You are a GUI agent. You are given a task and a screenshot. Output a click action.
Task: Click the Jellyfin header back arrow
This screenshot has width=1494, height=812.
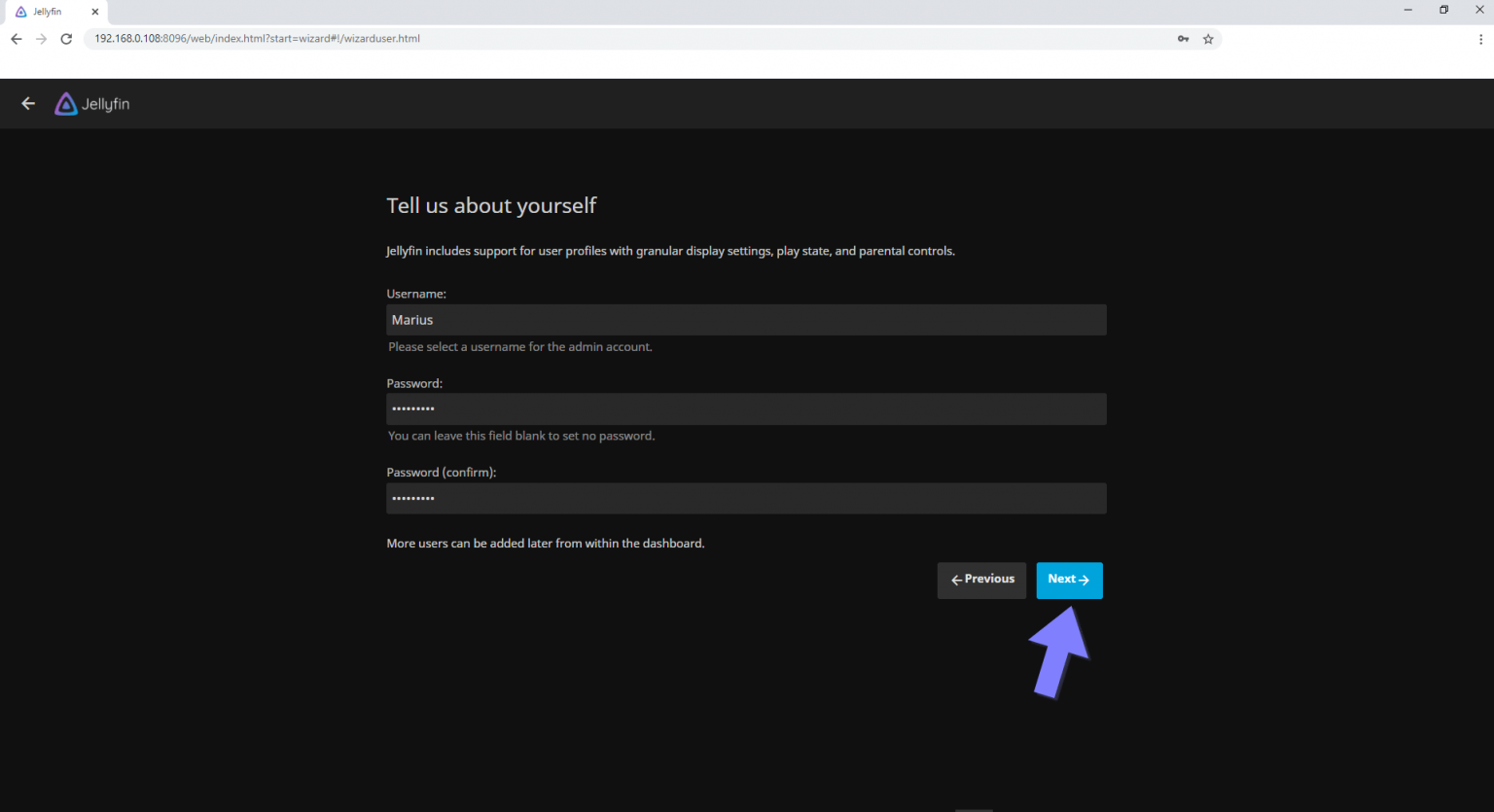coord(28,103)
